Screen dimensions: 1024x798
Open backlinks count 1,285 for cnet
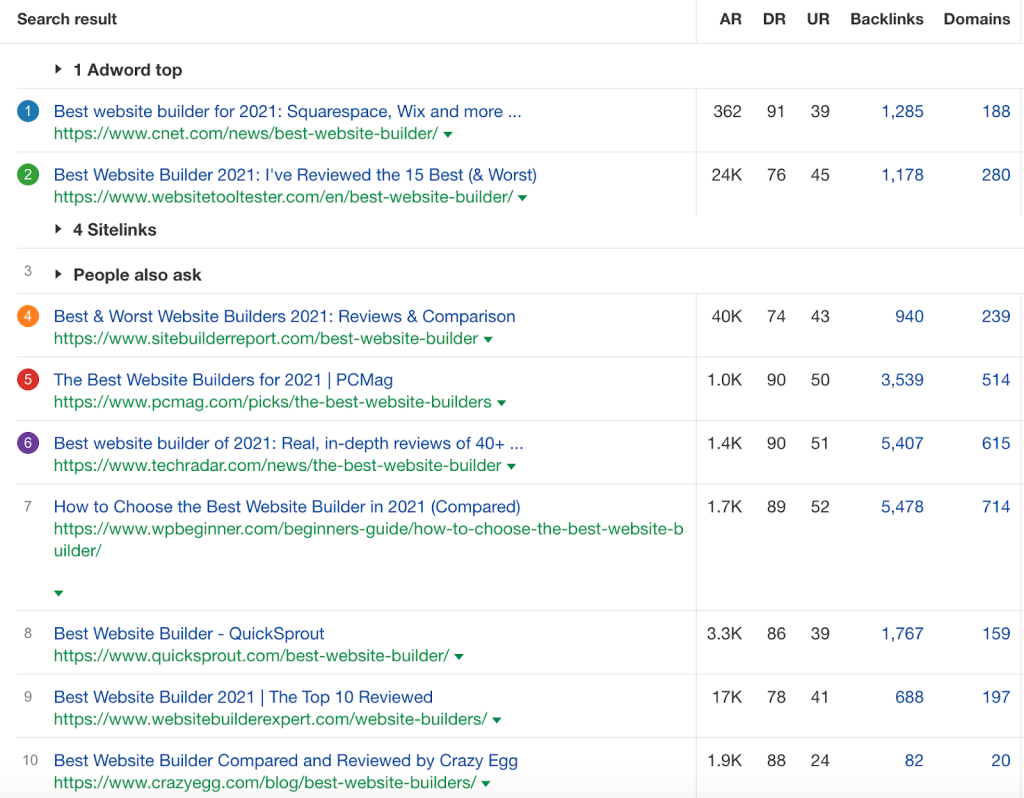tap(903, 111)
